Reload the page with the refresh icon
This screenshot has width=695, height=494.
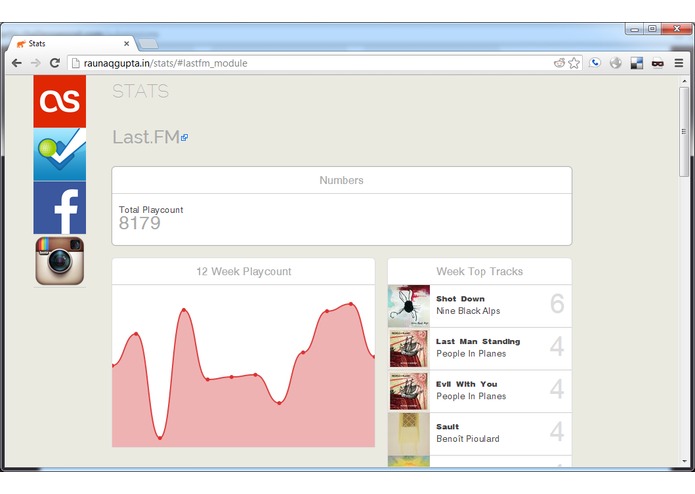[55, 63]
